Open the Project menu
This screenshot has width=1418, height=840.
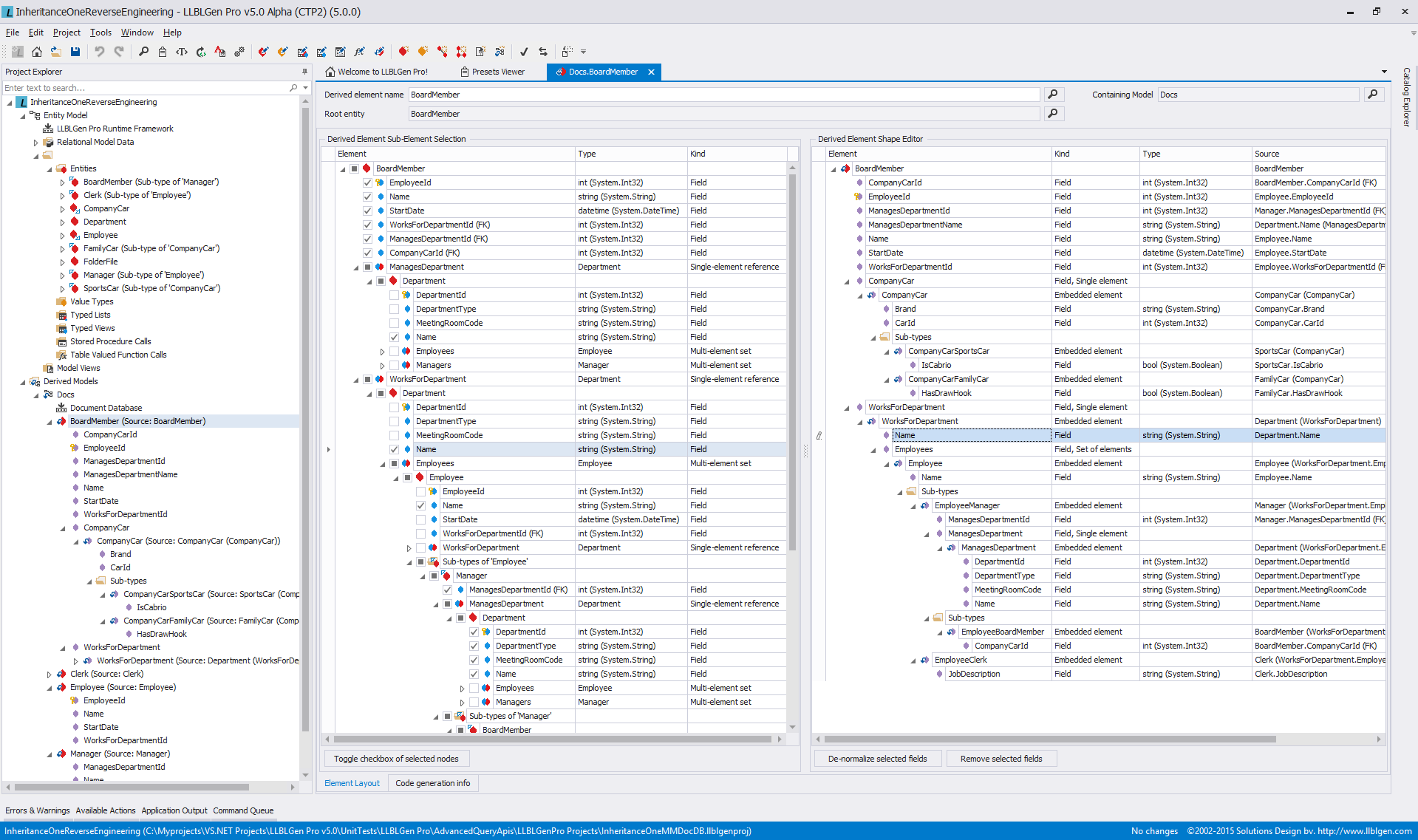click(x=67, y=33)
